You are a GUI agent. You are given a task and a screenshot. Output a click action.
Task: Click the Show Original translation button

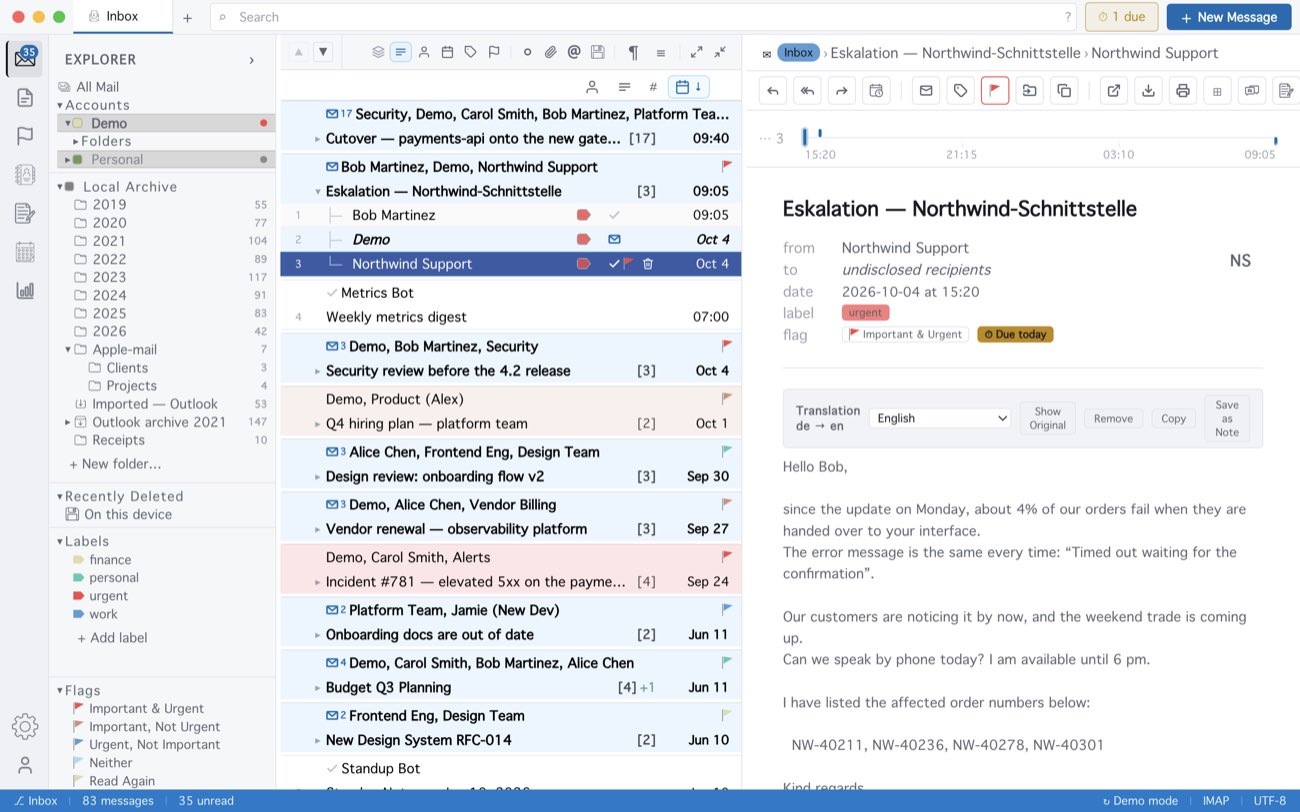[1047, 418]
